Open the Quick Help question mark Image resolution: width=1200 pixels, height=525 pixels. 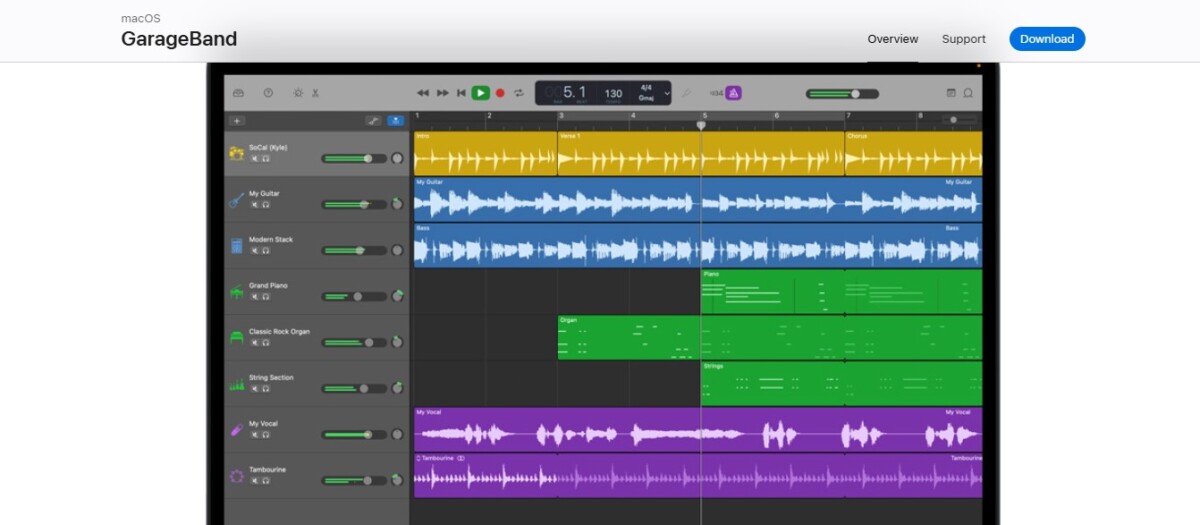point(268,93)
